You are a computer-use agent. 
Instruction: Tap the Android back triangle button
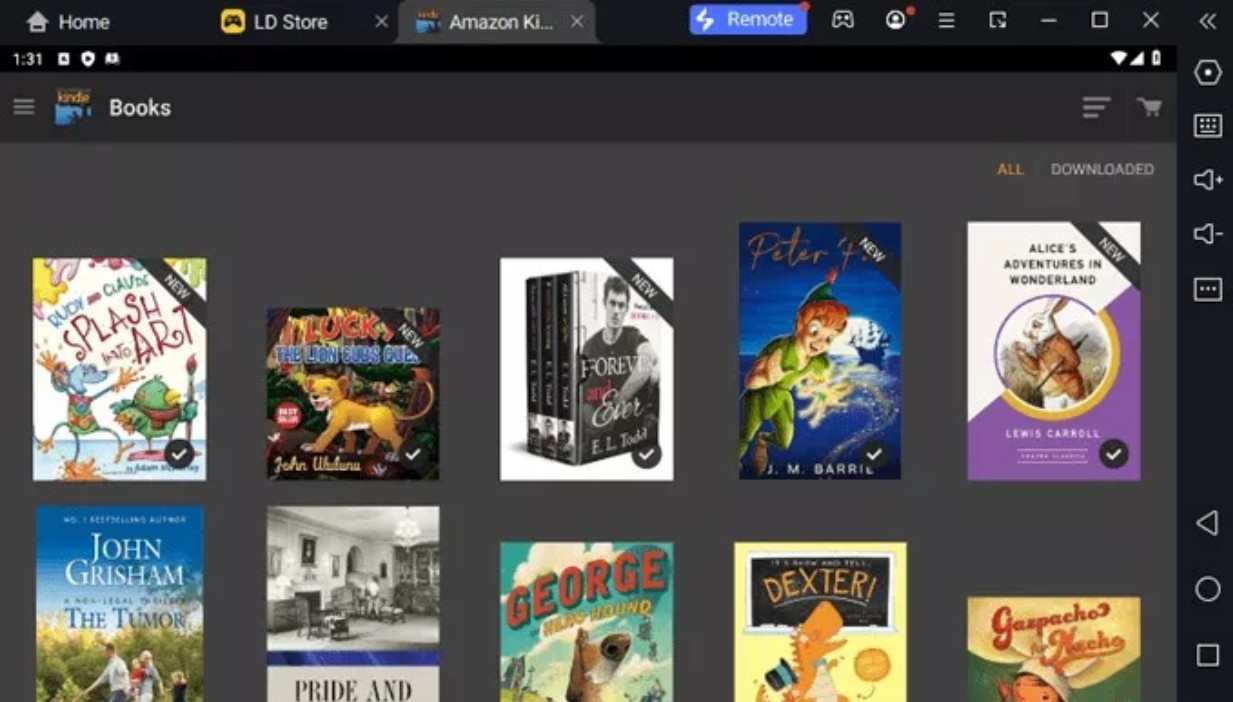click(x=1208, y=523)
